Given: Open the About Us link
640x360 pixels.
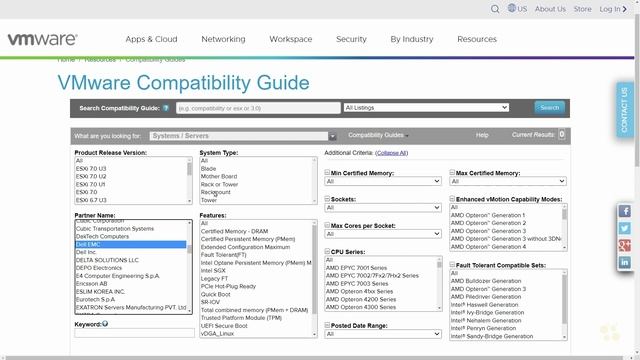Looking at the screenshot, I should [x=550, y=9].
